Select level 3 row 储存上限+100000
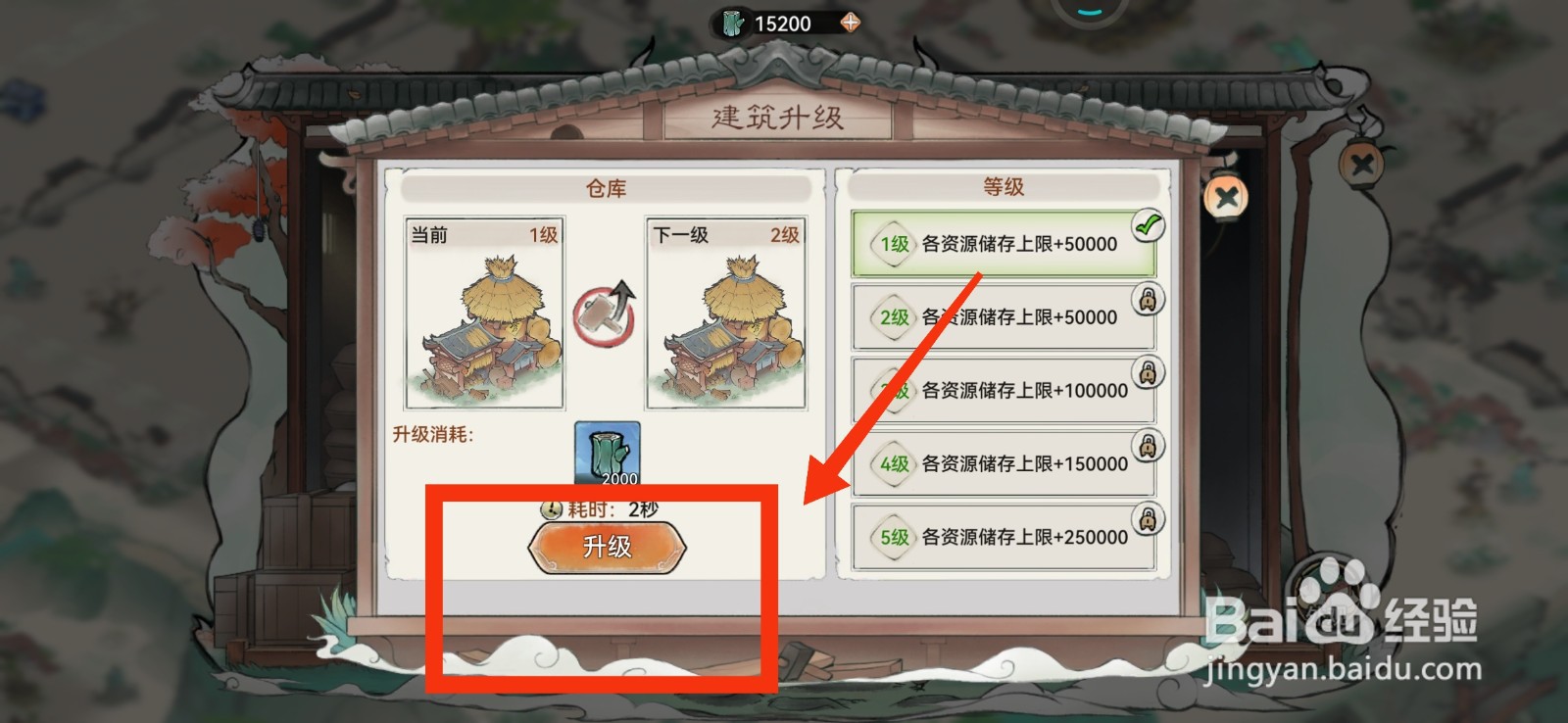 pos(1004,391)
